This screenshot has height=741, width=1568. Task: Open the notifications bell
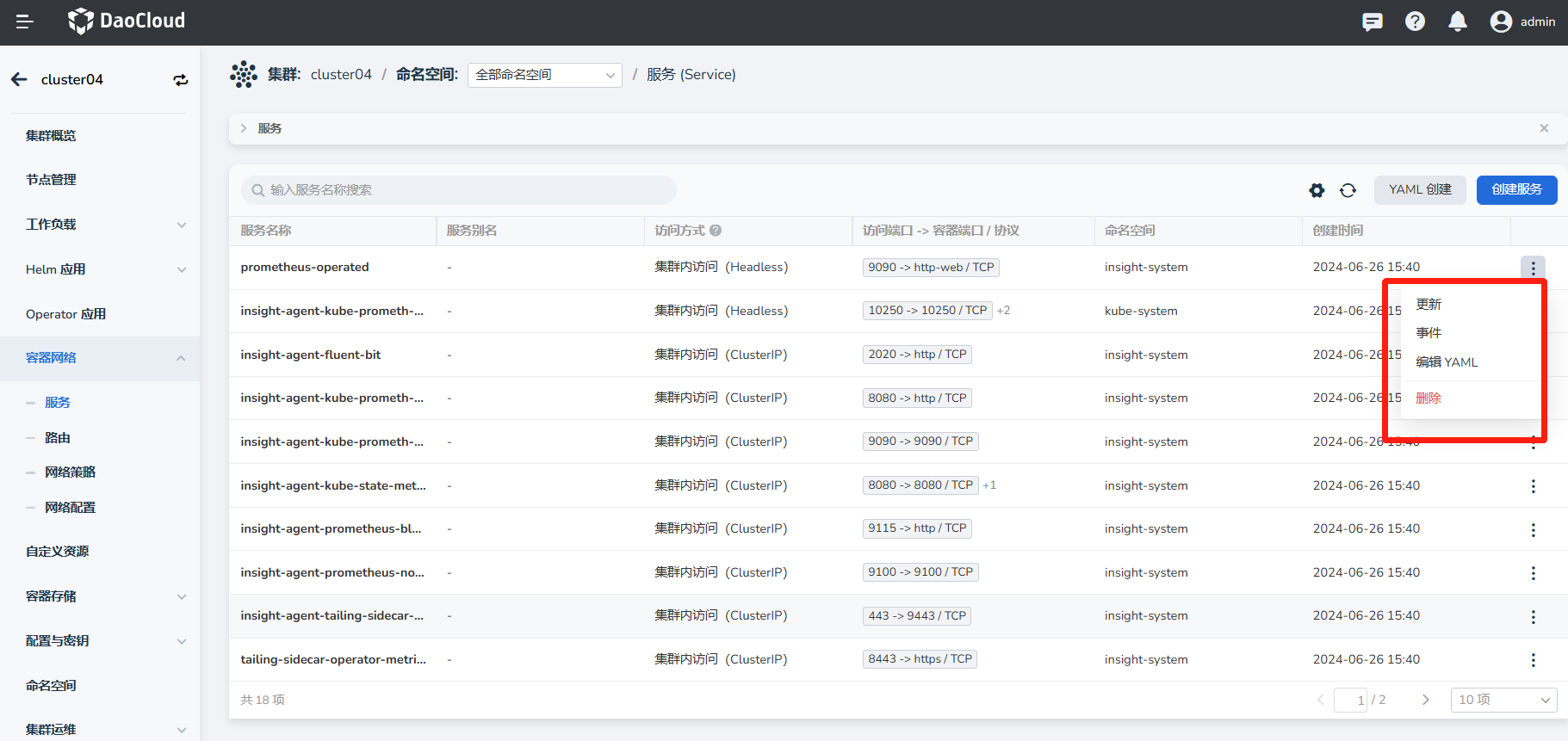click(x=1457, y=22)
